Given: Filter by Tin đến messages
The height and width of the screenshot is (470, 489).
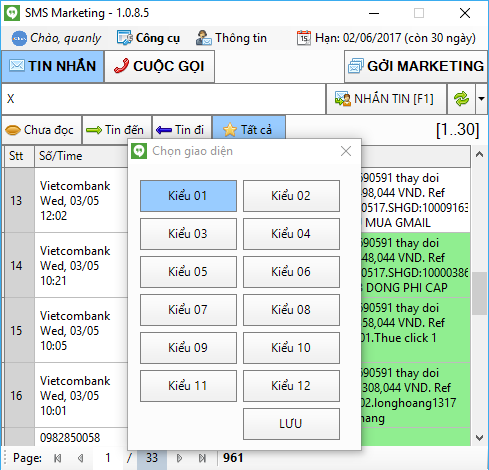Looking at the screenshot, I should 117,130.
